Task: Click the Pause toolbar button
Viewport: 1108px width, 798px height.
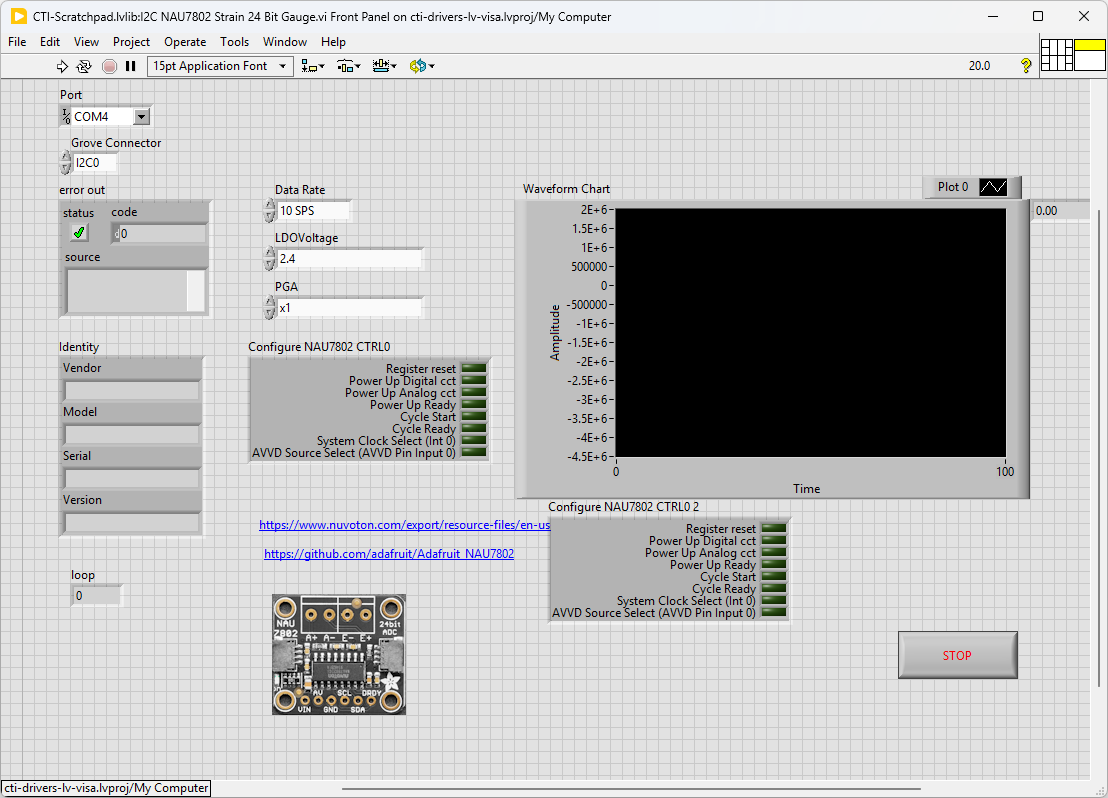Action: click(x=130, y=66)
